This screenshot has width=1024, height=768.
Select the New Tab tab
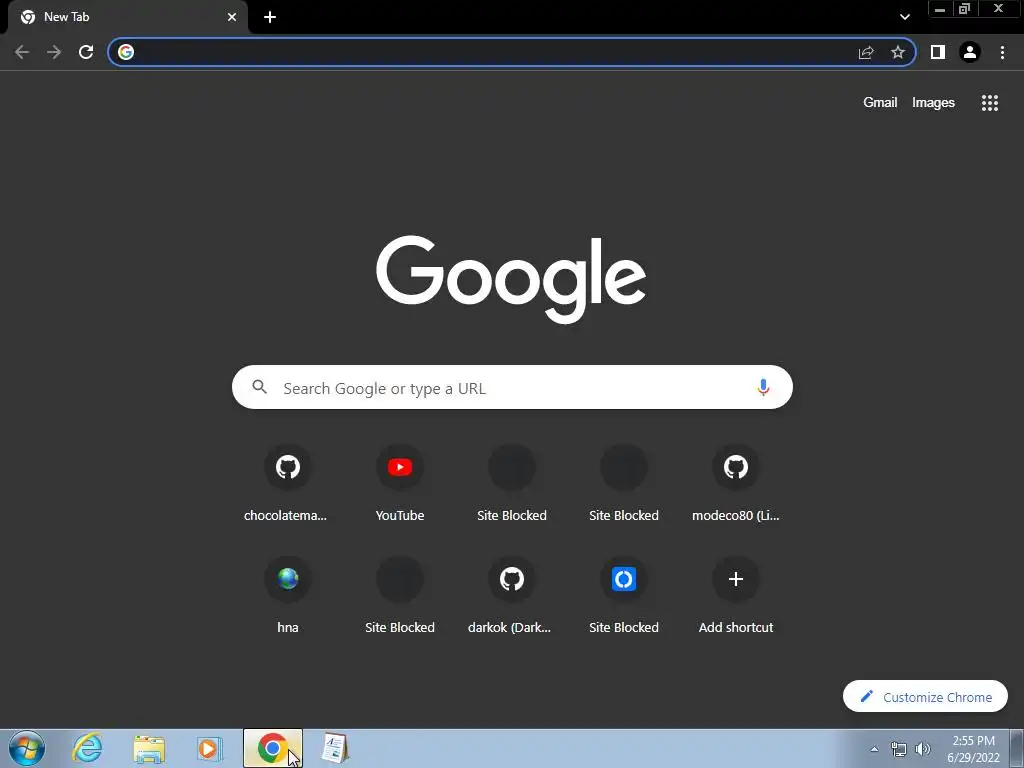[128, 17]
